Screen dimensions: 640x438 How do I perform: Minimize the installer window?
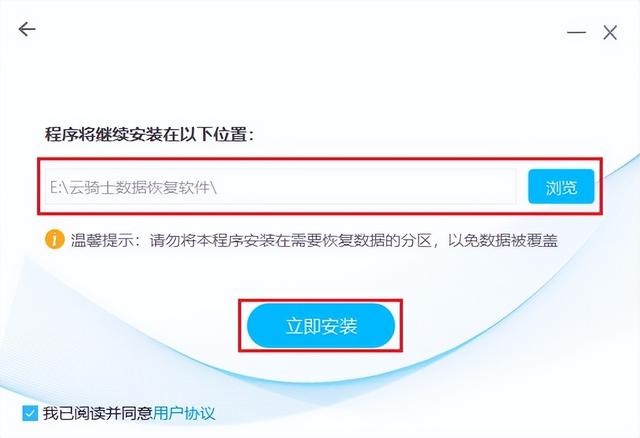pyautogui.click(x=576, y=32)
